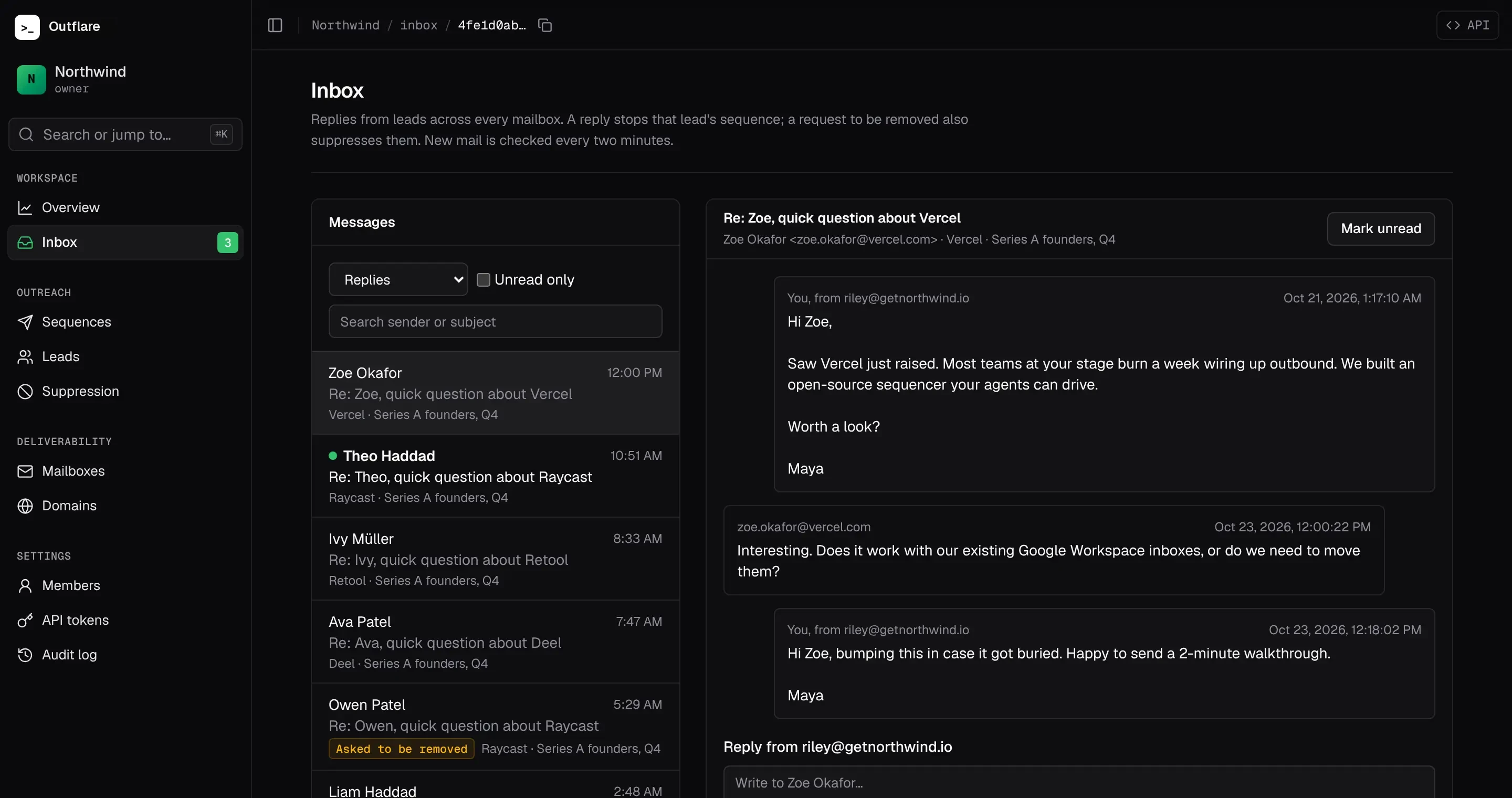
Task: Toggle the sidebar panel icon
Action: pyautogui.click(x=275, y=25)
